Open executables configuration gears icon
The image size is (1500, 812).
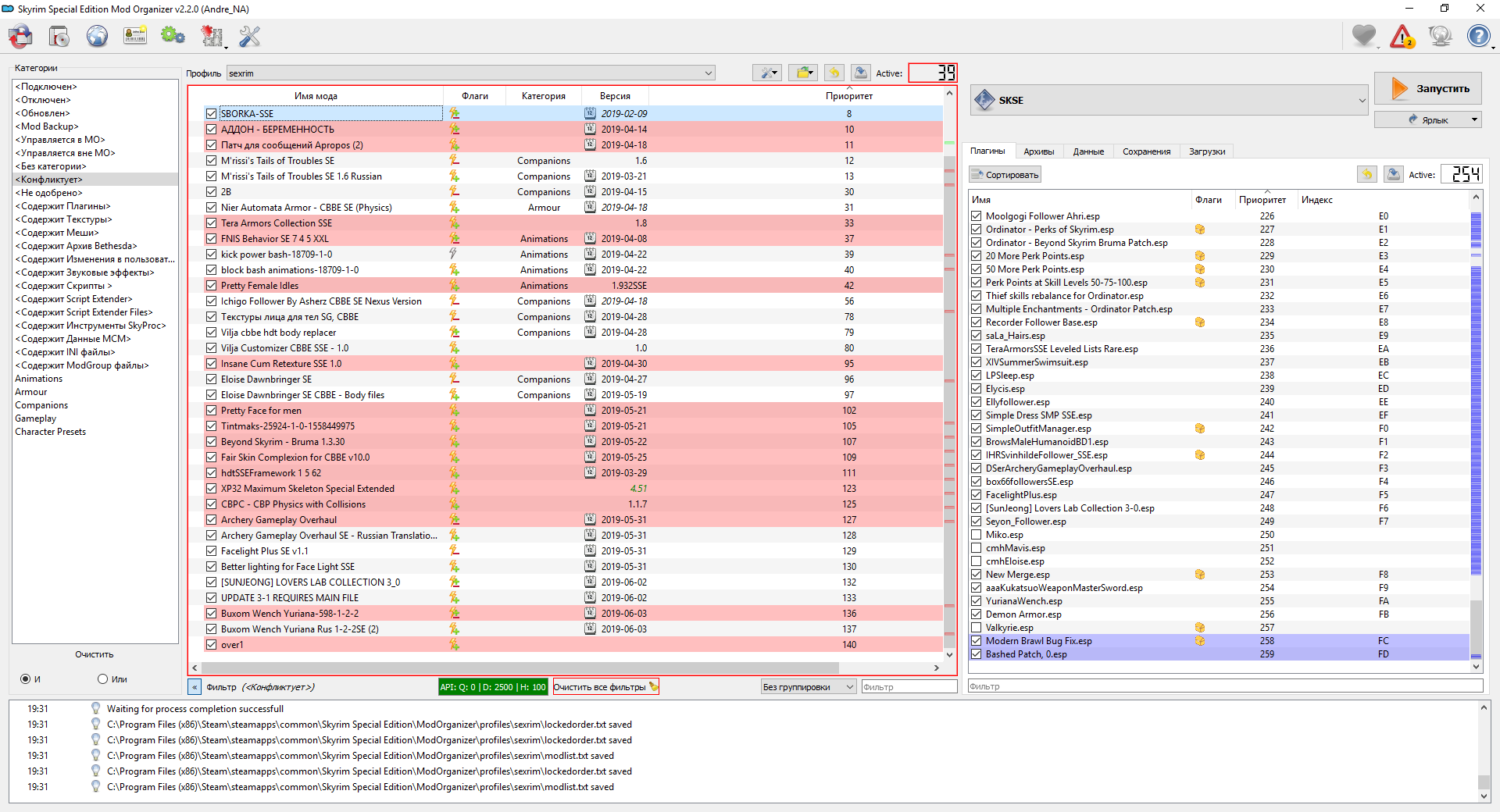point(173,37)
